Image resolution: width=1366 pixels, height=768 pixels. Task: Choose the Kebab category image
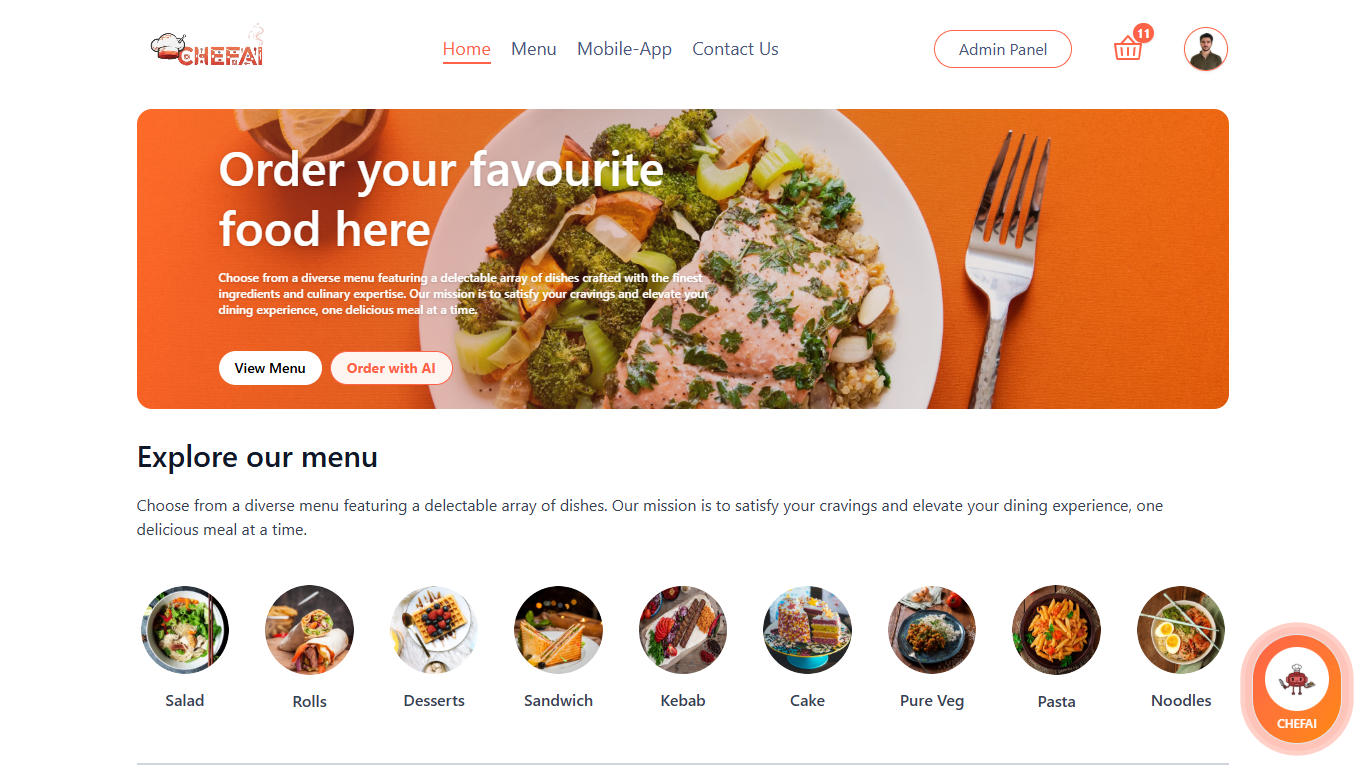coord(683,630)
